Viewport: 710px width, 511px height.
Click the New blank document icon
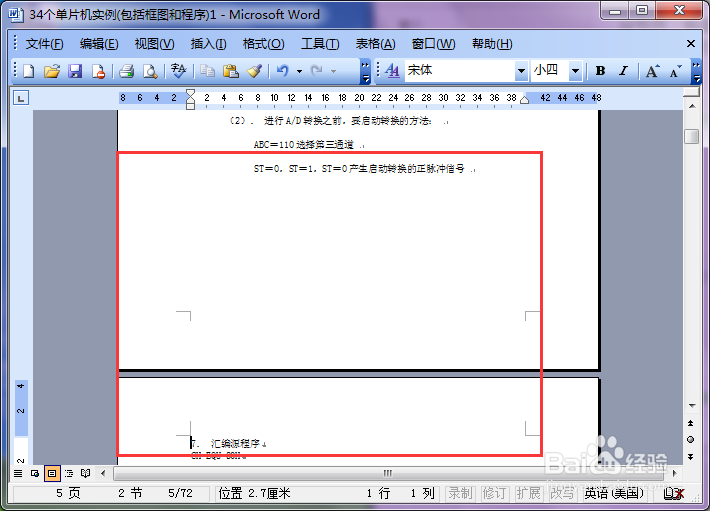29,71
